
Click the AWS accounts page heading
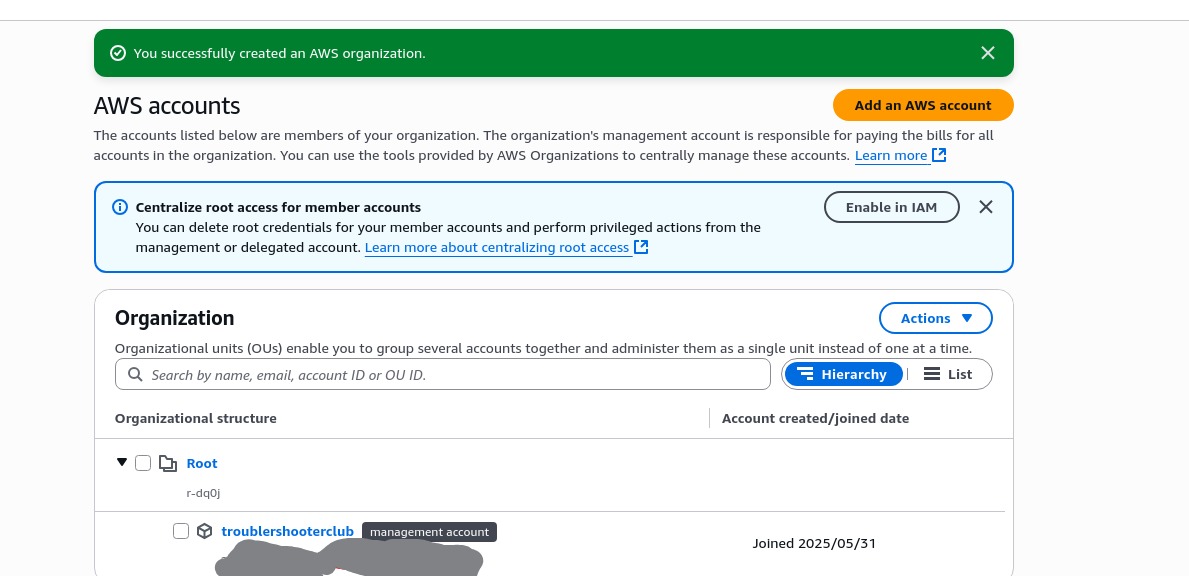tap(167, 105)
